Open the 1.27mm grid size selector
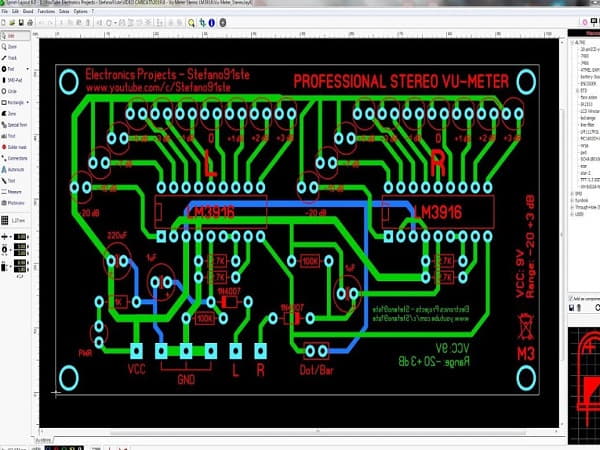The width and height of the screenshot is (600, 450). 15,220
